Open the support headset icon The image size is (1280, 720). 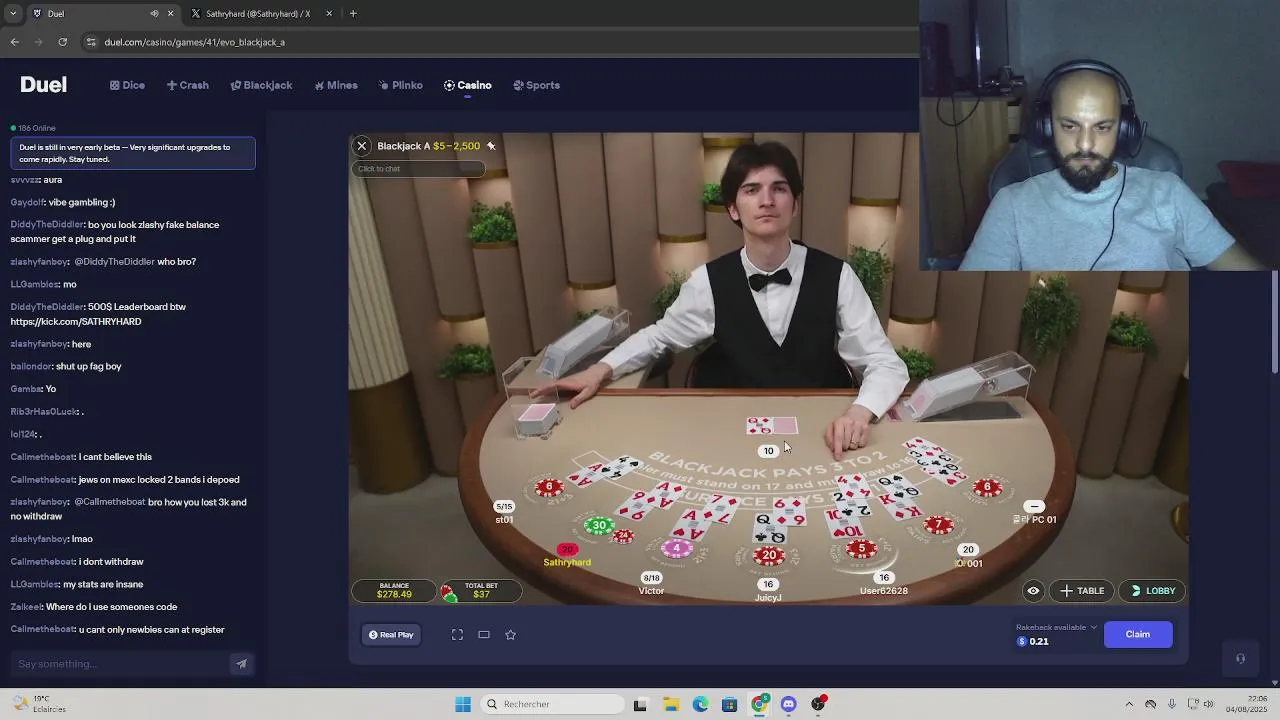tap(1240, 659)
